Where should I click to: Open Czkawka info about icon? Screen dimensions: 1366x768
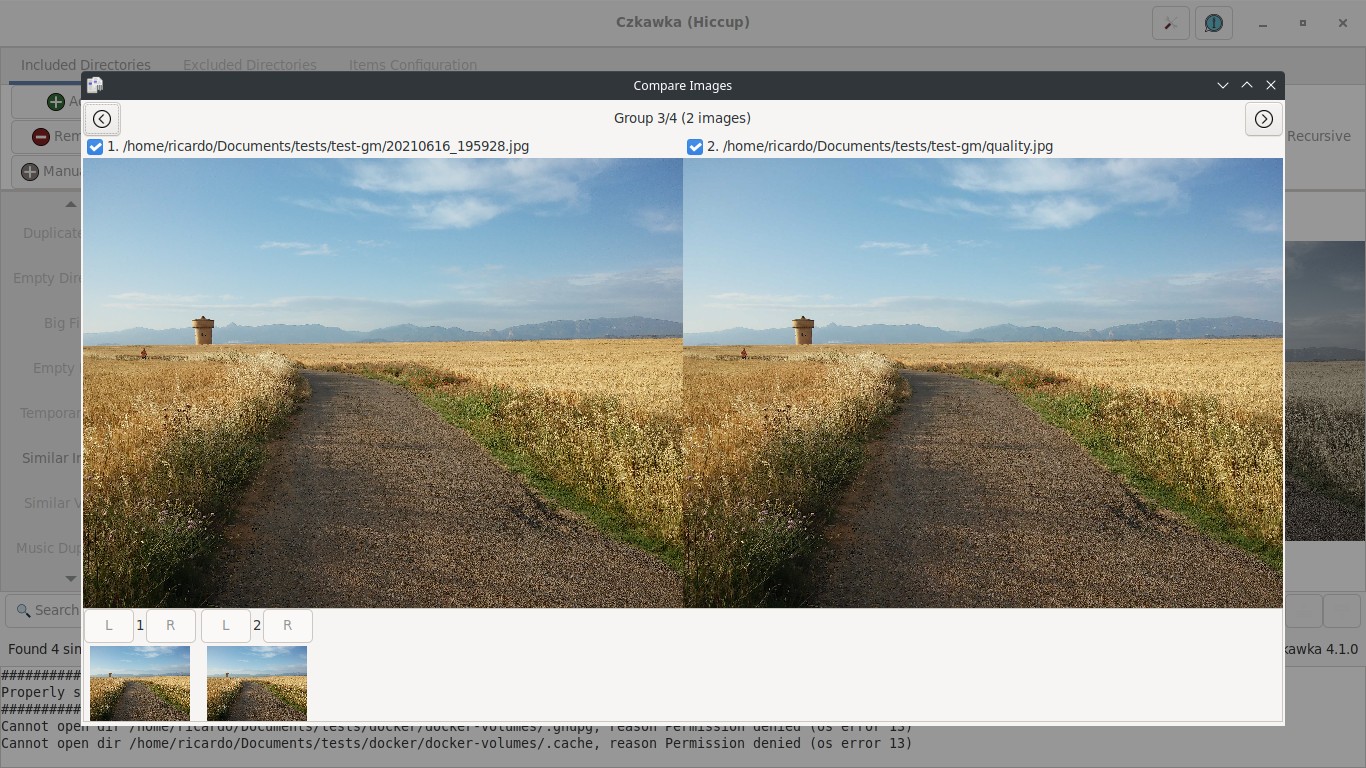tap(1214, 22)
